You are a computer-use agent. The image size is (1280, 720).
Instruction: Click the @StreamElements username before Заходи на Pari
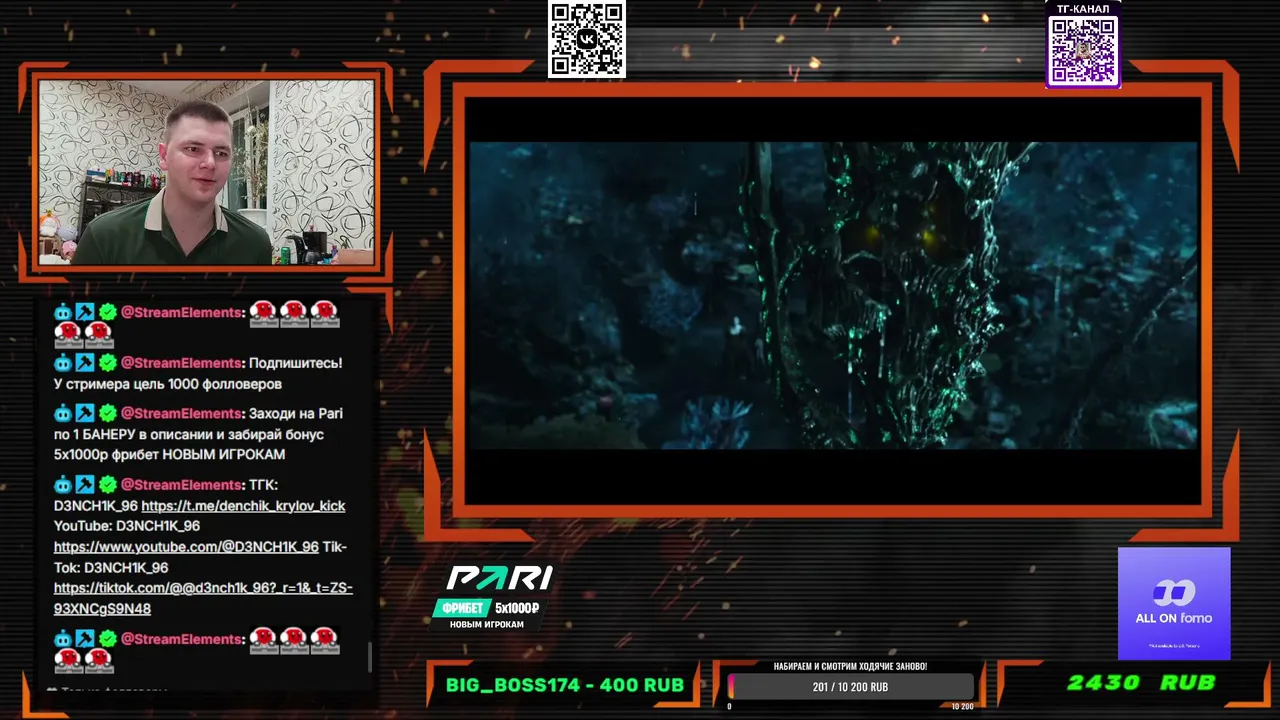coord(181,413)
